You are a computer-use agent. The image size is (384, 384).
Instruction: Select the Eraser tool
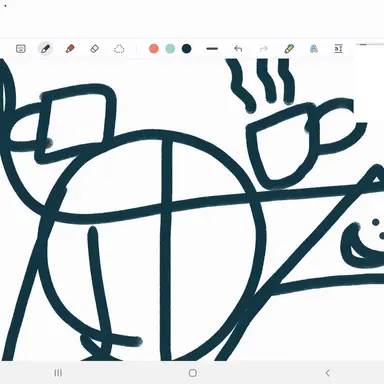pyautogui.click(x=95, y=49)
